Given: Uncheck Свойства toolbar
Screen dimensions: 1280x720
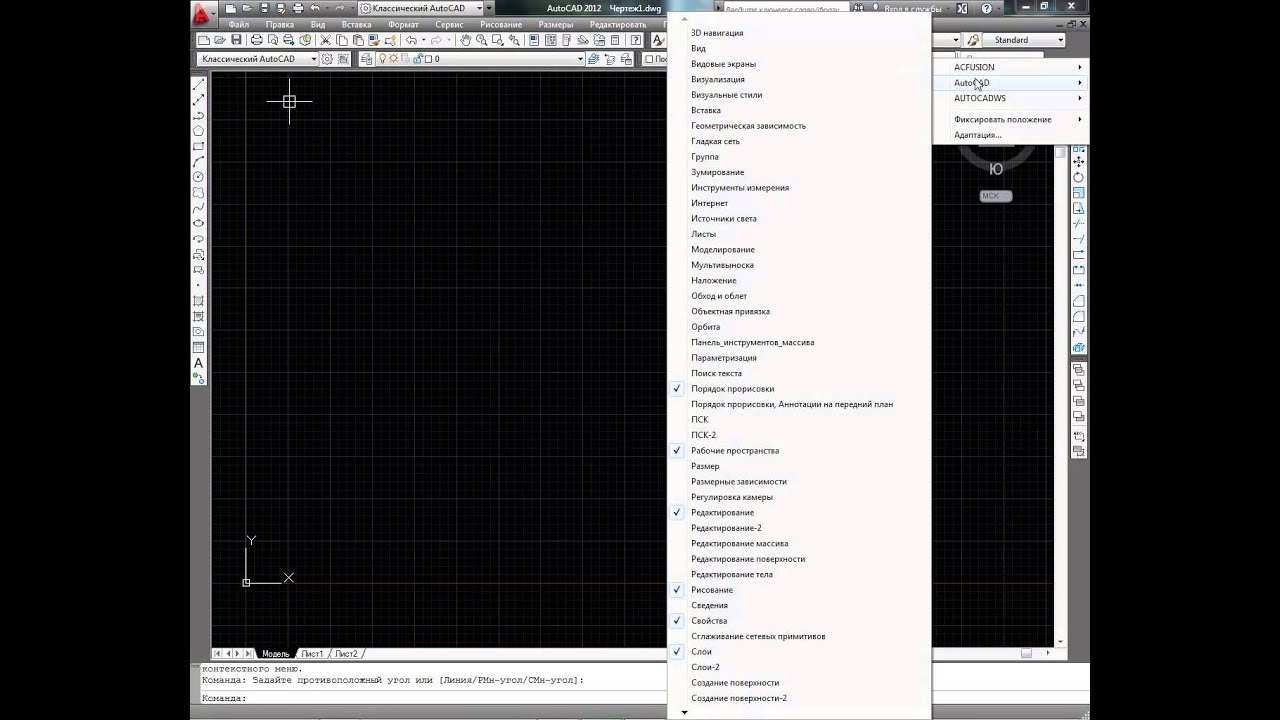Looking at the screenshot, I should tap(798, 621).
